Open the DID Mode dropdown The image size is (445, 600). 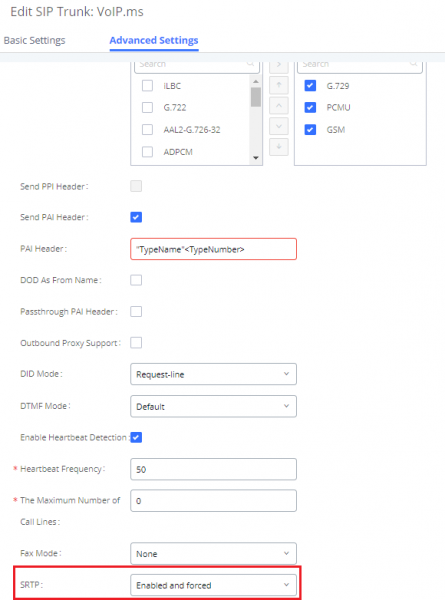click(213, 374)
